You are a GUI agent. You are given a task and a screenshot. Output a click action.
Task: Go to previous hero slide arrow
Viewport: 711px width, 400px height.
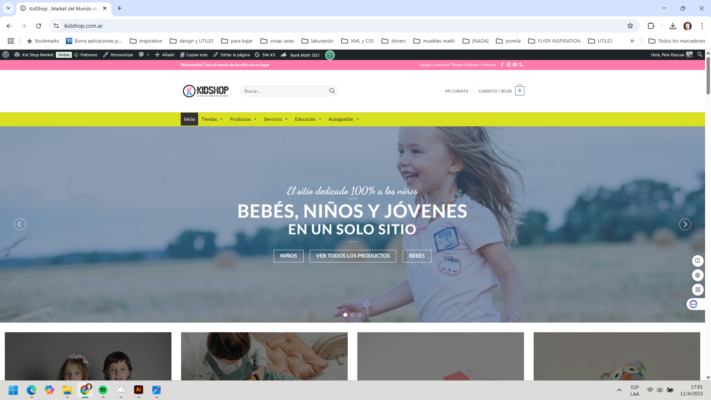[x=20, y=224]
